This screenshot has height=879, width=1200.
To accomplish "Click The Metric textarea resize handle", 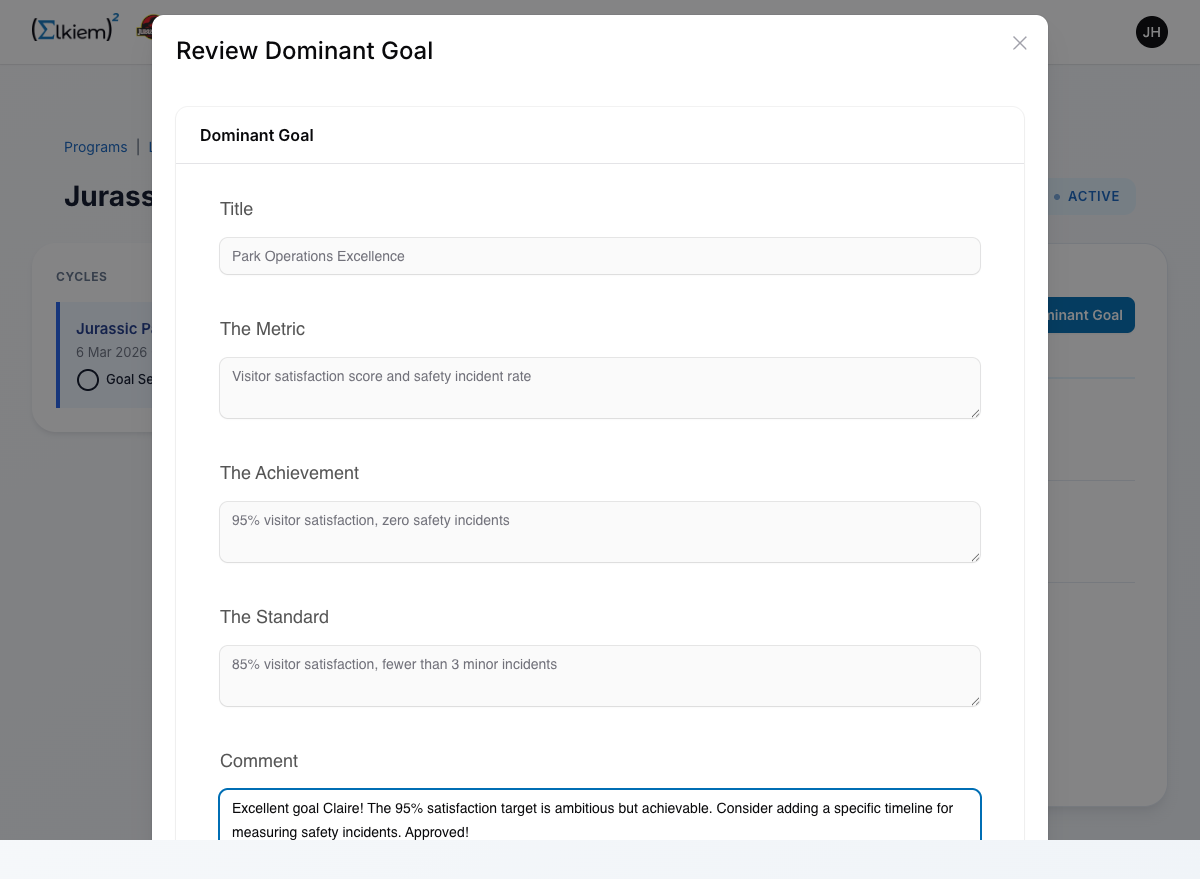I will point(974,412).
